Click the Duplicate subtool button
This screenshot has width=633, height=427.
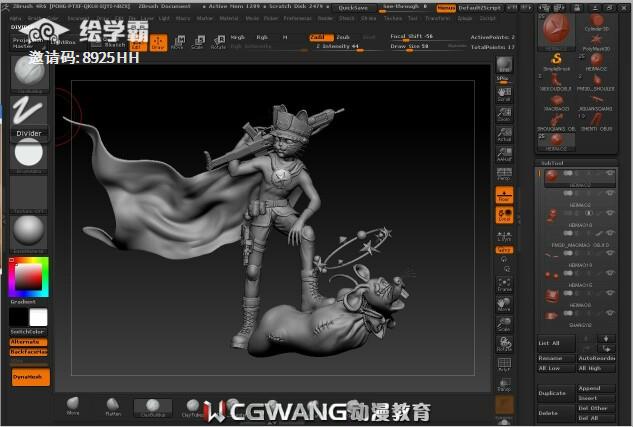(555, 393)
